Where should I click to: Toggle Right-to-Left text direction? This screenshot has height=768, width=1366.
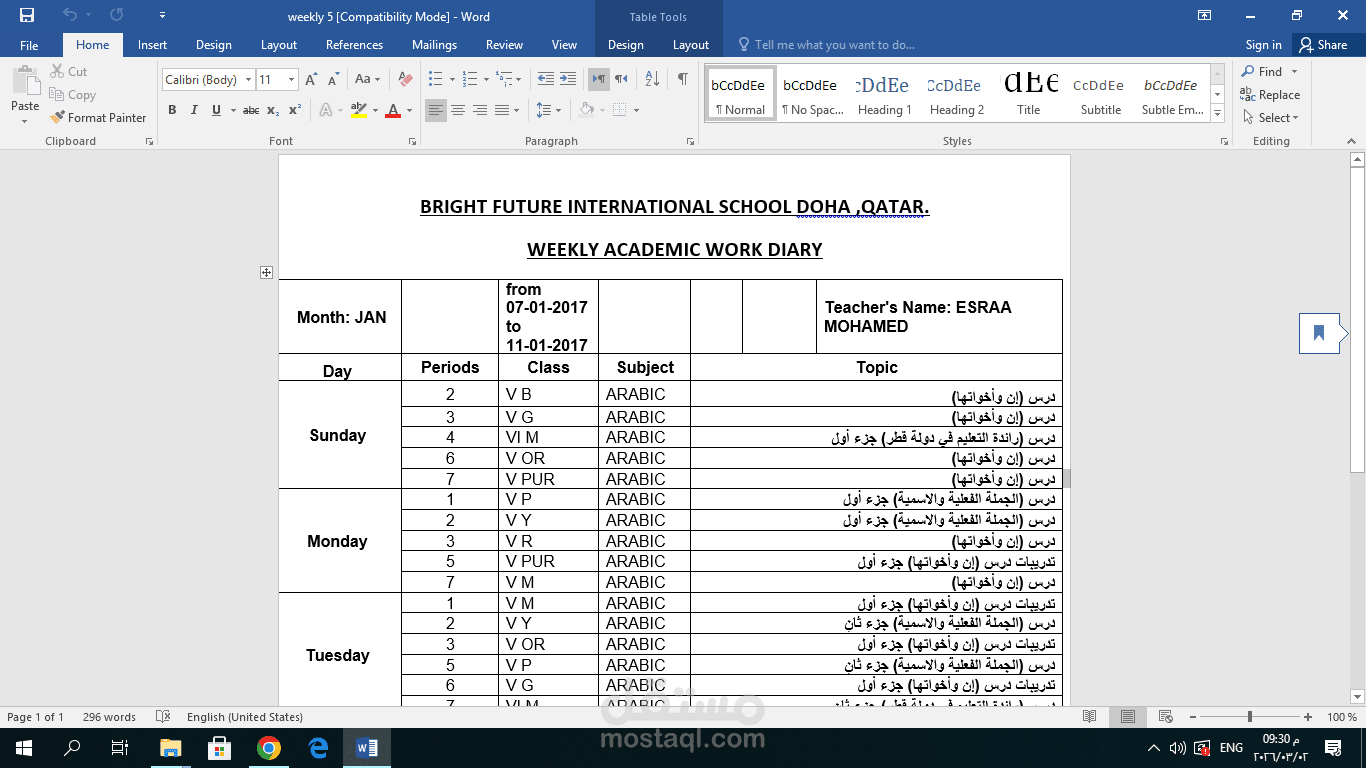click(x=621, y=79)
